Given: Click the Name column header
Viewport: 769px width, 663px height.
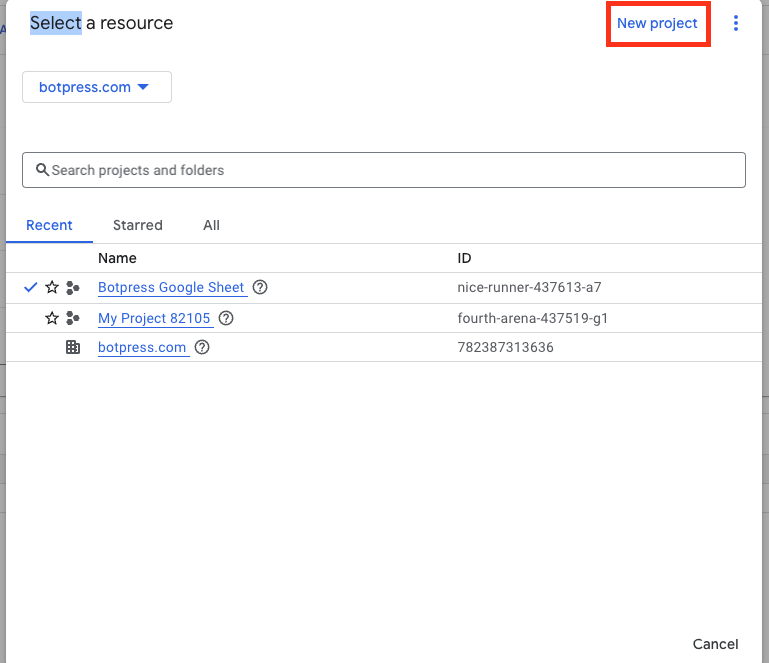Looking at the screenshot, I should tap(117, 258).
